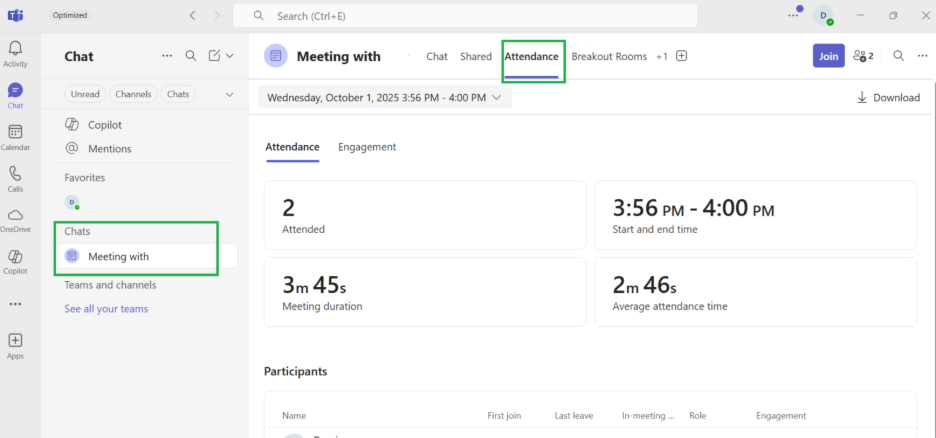Go back with the navigation arrow
The image size is (936, 438).
click(192, 16)
